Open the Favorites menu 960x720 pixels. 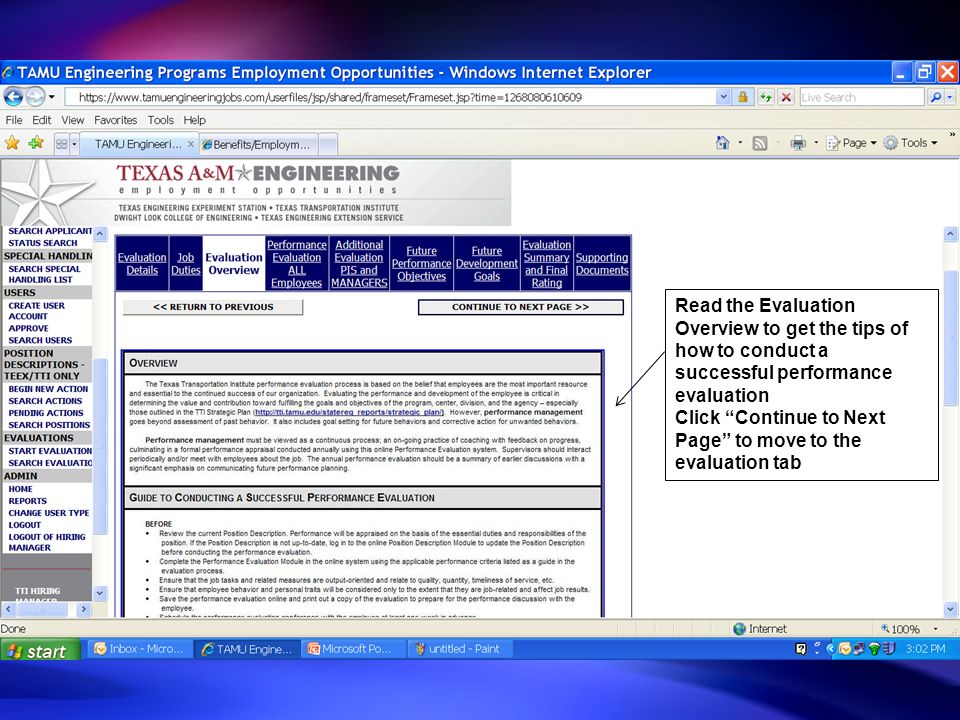coord(115,120)
